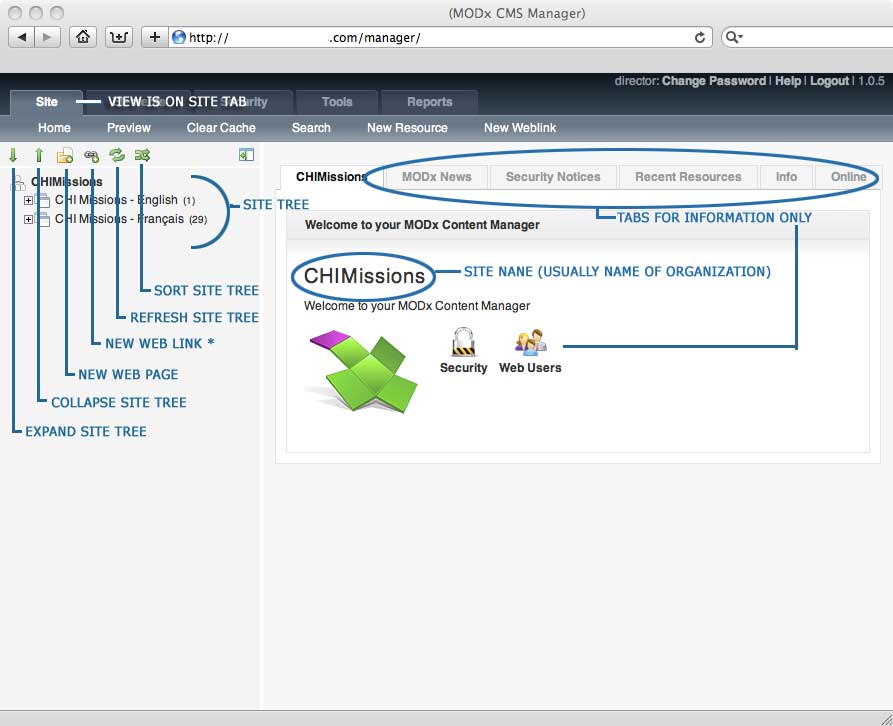Open the Security padlock icon
The image size is (893, 726).
tap(464, 342)
